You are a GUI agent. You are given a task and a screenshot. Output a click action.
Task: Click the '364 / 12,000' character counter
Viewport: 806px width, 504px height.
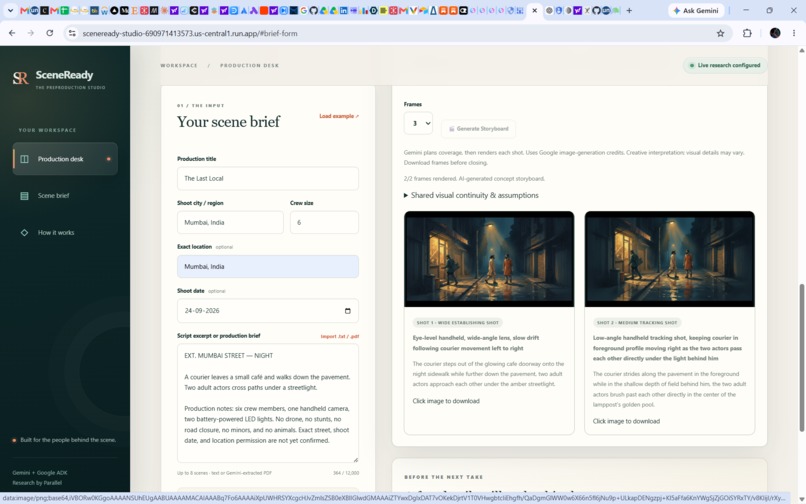(x=346, y=473)
